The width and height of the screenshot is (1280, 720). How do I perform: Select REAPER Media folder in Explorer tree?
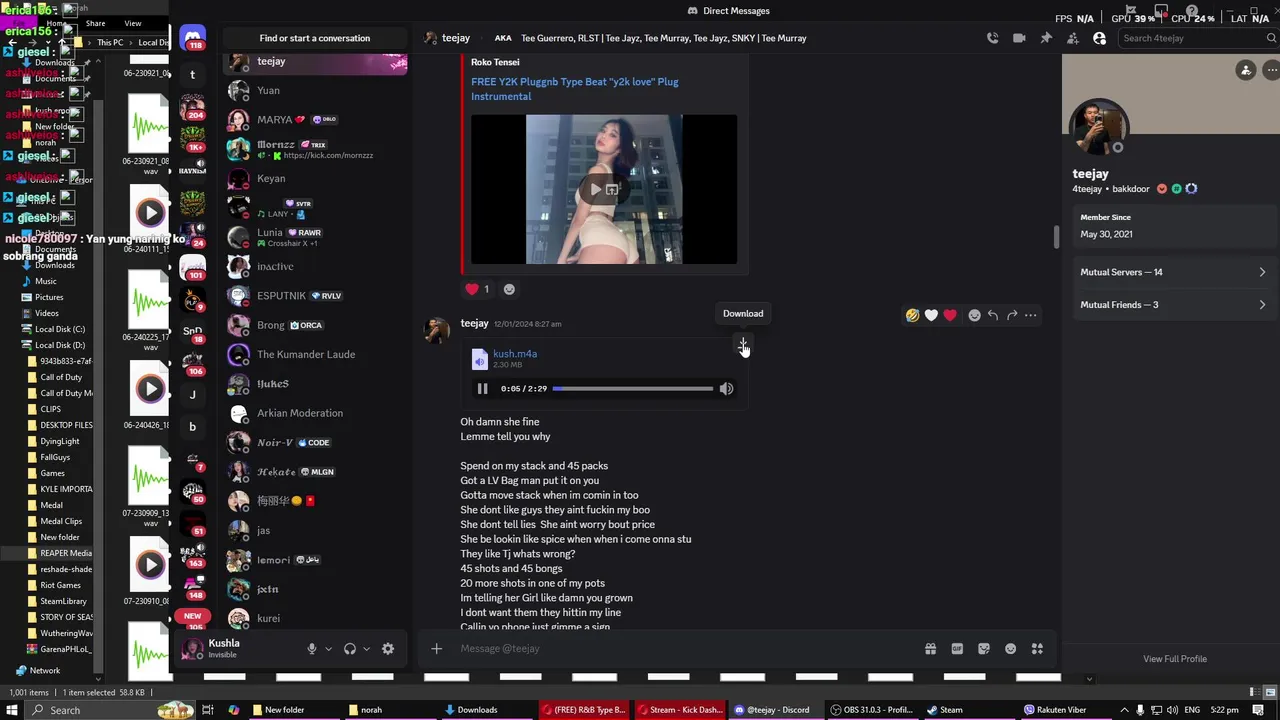pos(60,553)
